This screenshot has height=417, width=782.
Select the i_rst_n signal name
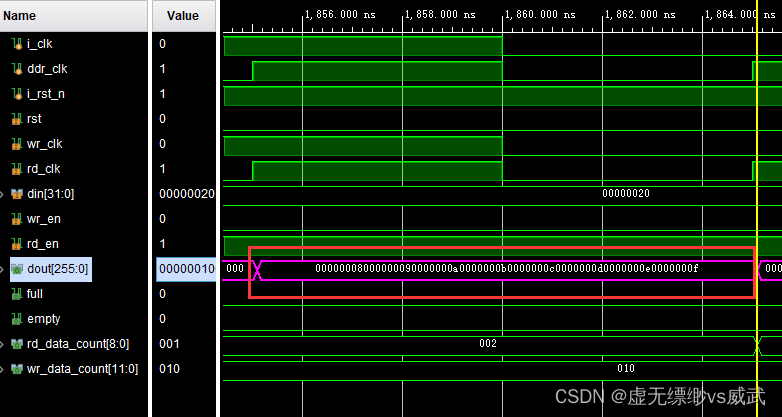point(45,94)
